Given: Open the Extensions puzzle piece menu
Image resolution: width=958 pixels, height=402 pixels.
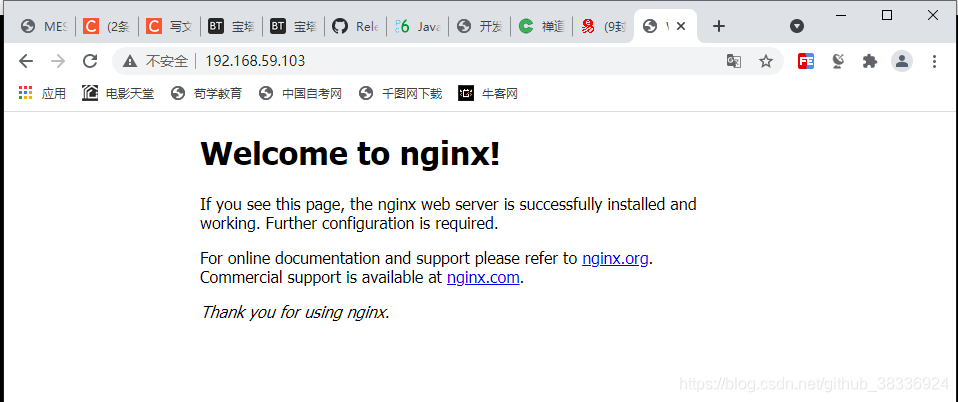Looking at the screenshot, I should [869, 61].
